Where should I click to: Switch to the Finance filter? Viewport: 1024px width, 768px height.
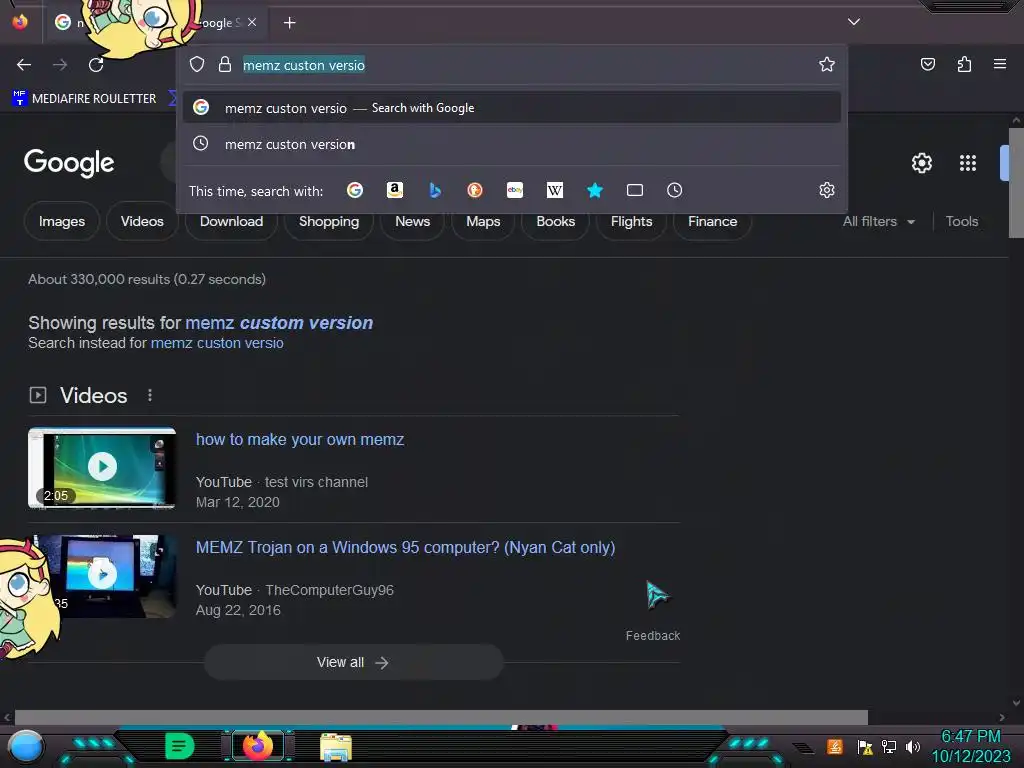(x=712, y=221)
